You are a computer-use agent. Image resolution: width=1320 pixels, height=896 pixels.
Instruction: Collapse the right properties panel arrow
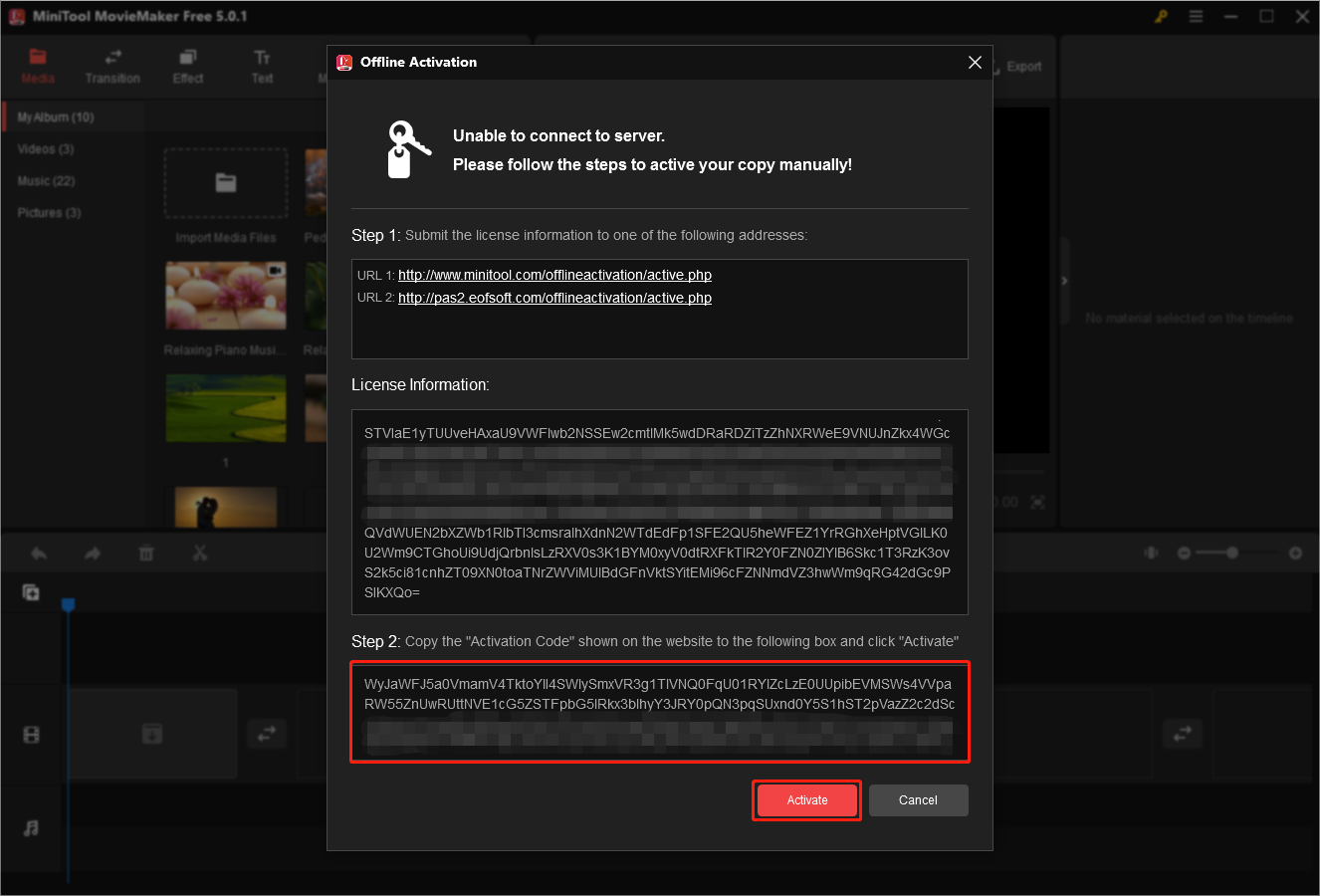(x=1064, y=281)
